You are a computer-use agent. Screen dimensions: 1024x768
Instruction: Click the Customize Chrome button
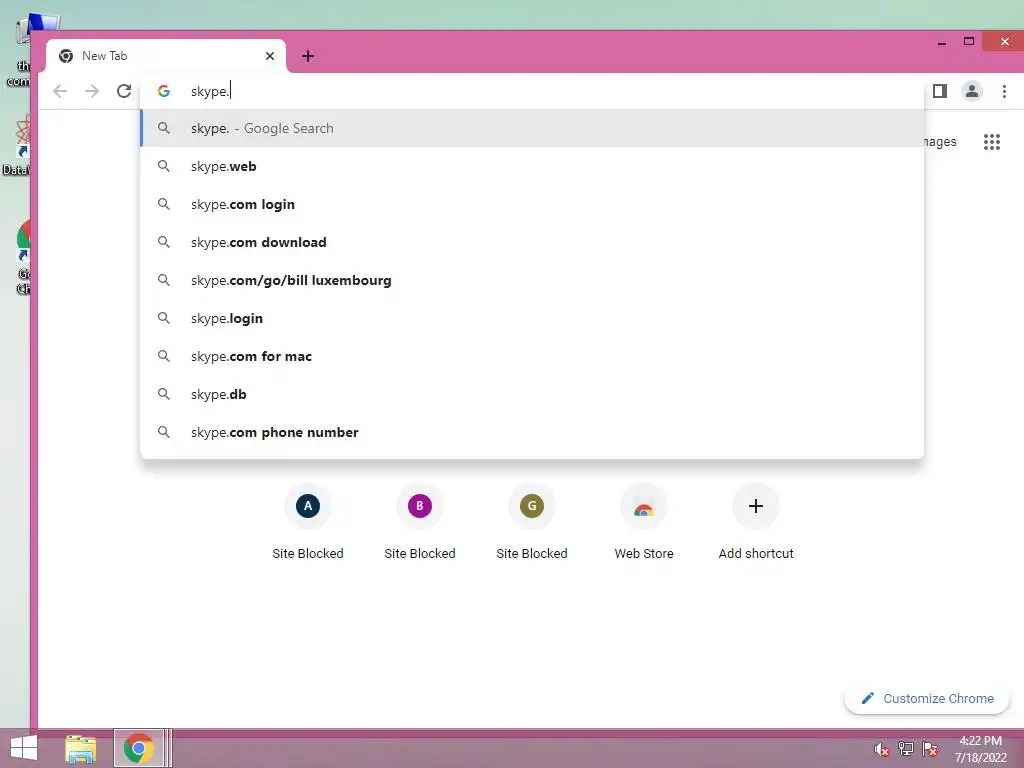pos(927,699)
